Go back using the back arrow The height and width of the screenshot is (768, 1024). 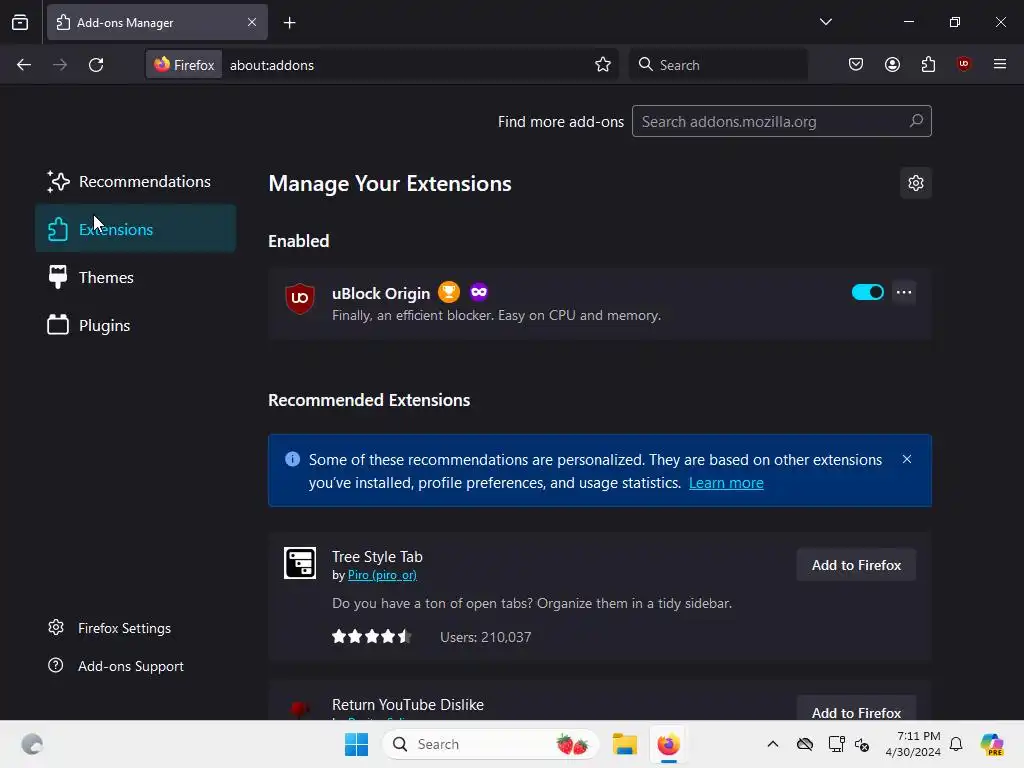coord(24,65)
